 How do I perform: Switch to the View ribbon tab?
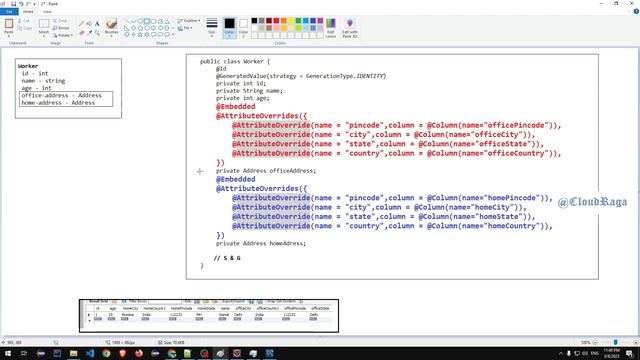[x=47, y=12]
